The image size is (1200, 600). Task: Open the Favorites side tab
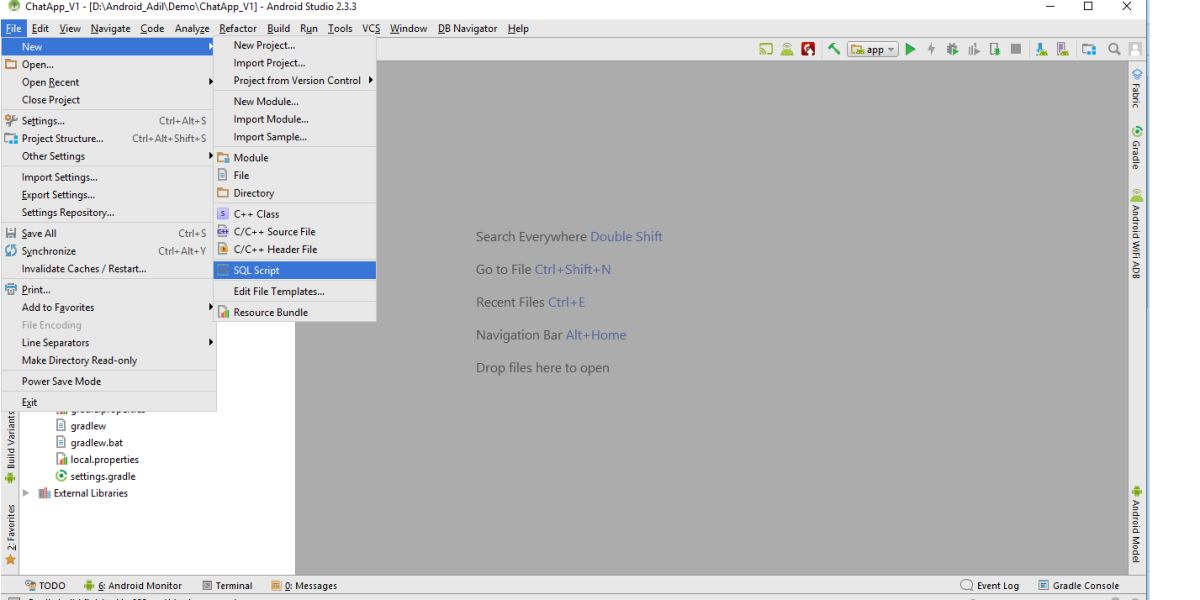pos(11,534)
